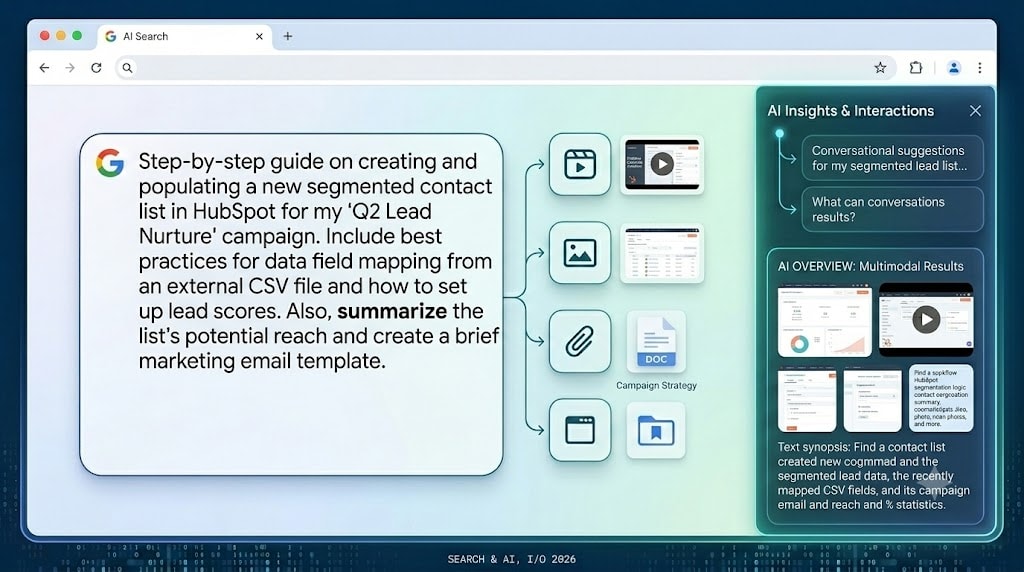Click the green macOS fullscreen button
This screenshot has width=1024, height=572.
tap(77, 36)
